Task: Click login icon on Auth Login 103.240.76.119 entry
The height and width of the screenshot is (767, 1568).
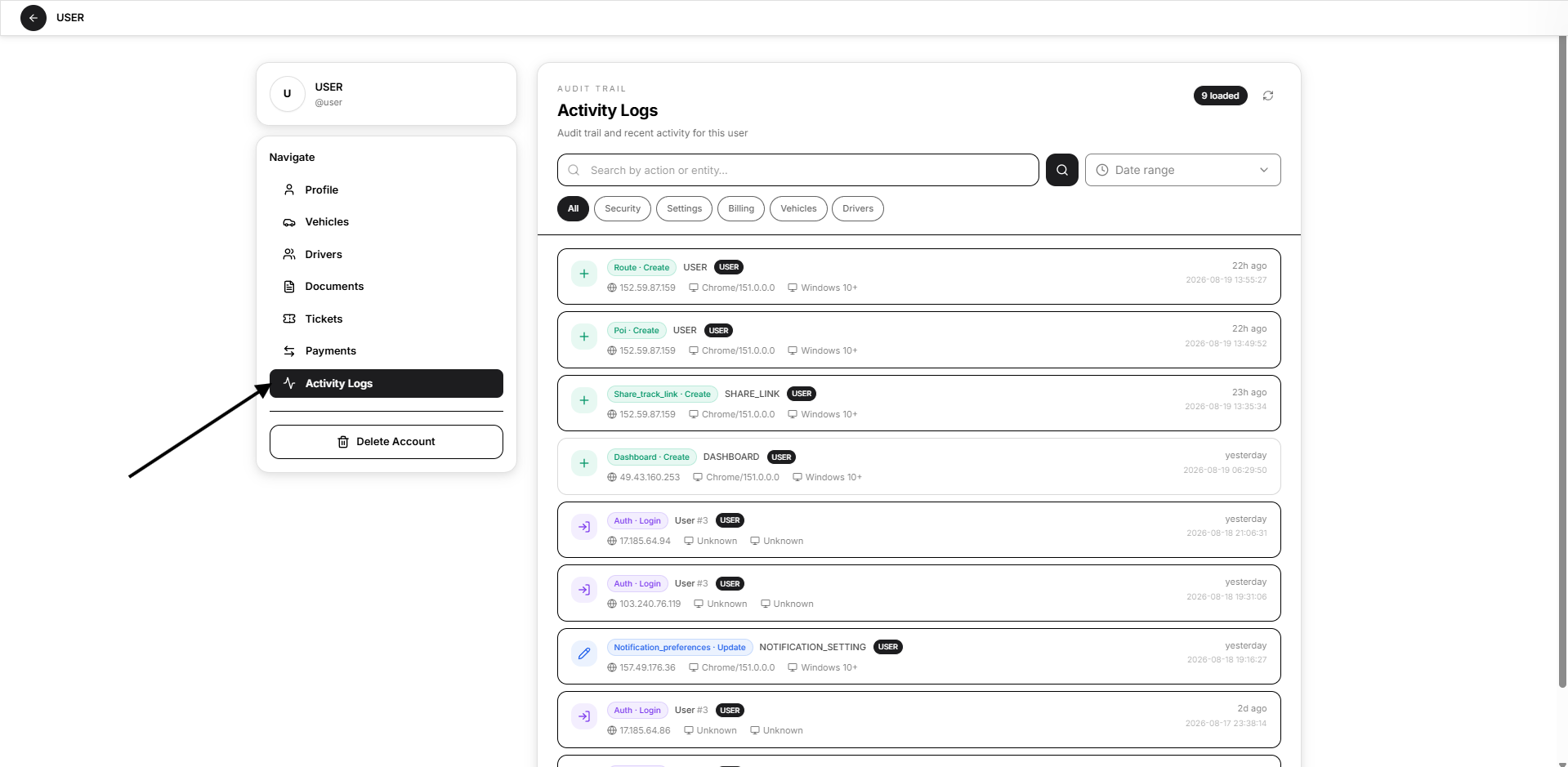Action: click(x=584, y=590)
